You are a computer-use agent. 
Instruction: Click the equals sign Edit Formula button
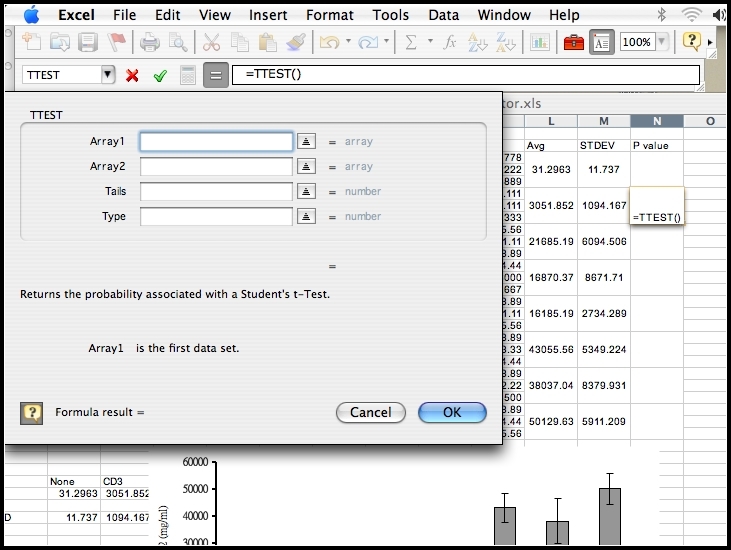[x=215, y=75]
